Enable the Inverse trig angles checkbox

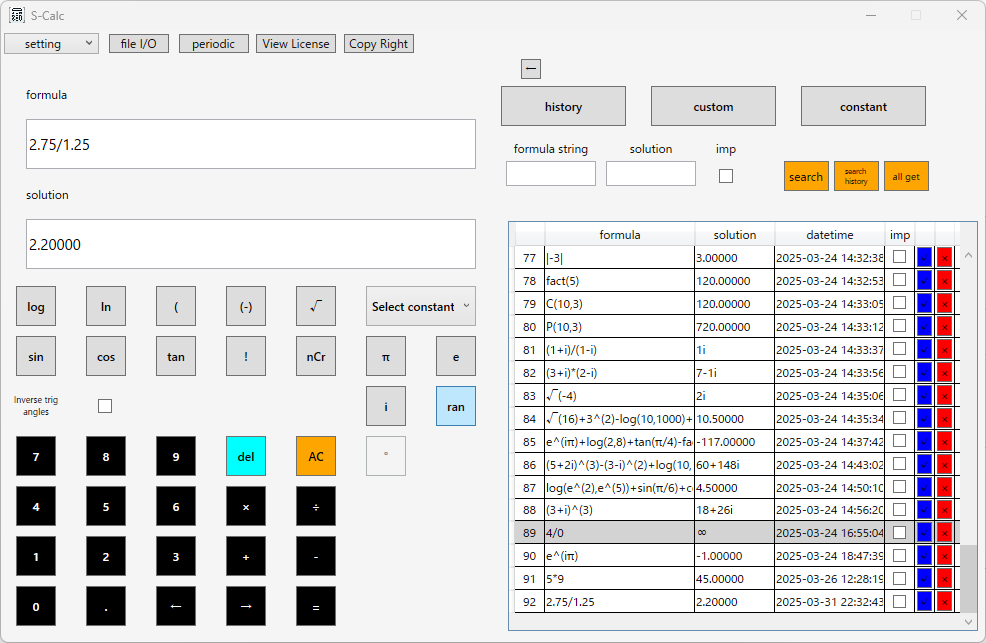(105, 406)
